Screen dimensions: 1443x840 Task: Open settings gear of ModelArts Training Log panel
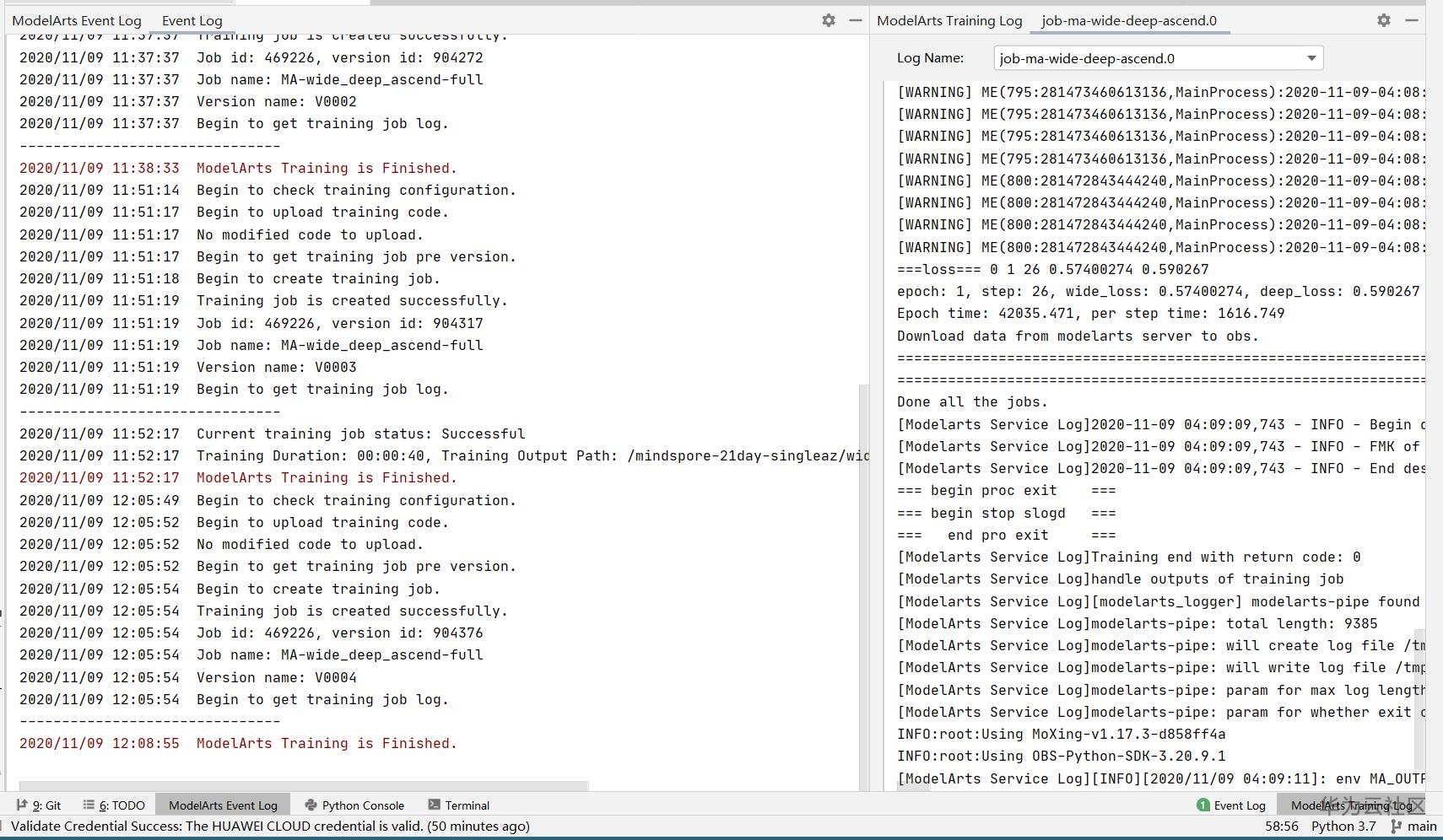pyautogui.click(x=1384, y=20)
